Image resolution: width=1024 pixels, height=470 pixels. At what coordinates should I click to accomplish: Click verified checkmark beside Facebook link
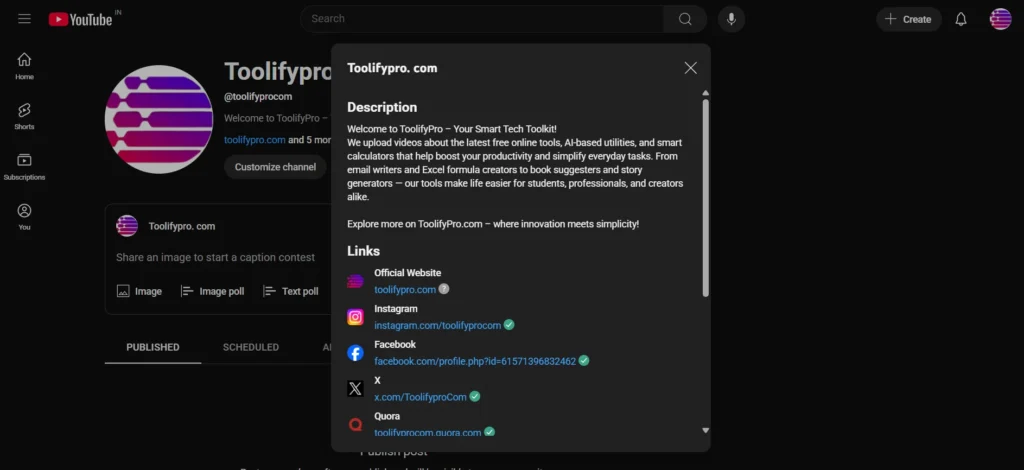click(584, 360)
